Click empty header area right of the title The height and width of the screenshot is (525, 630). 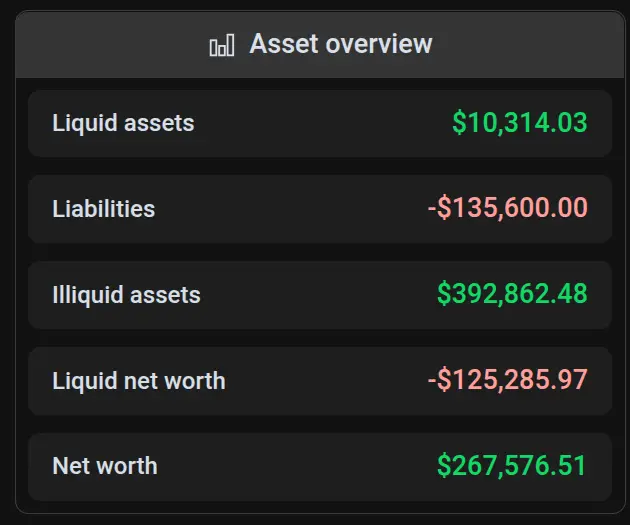tap(530, 45)
